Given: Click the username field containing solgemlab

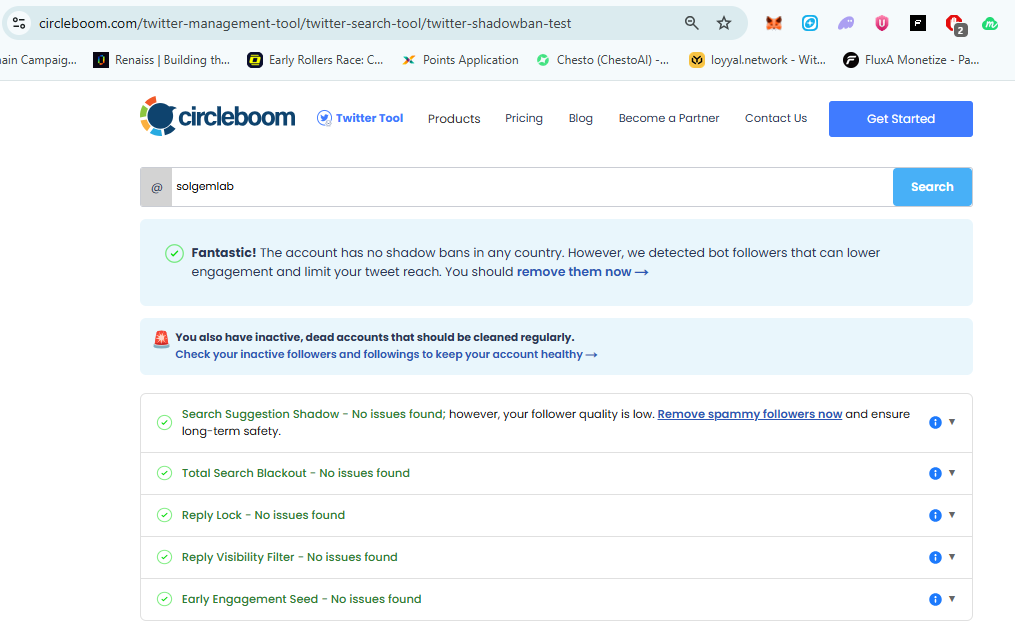Looking at the screenshot, I should pyautogui.click(x=531, y=187).
